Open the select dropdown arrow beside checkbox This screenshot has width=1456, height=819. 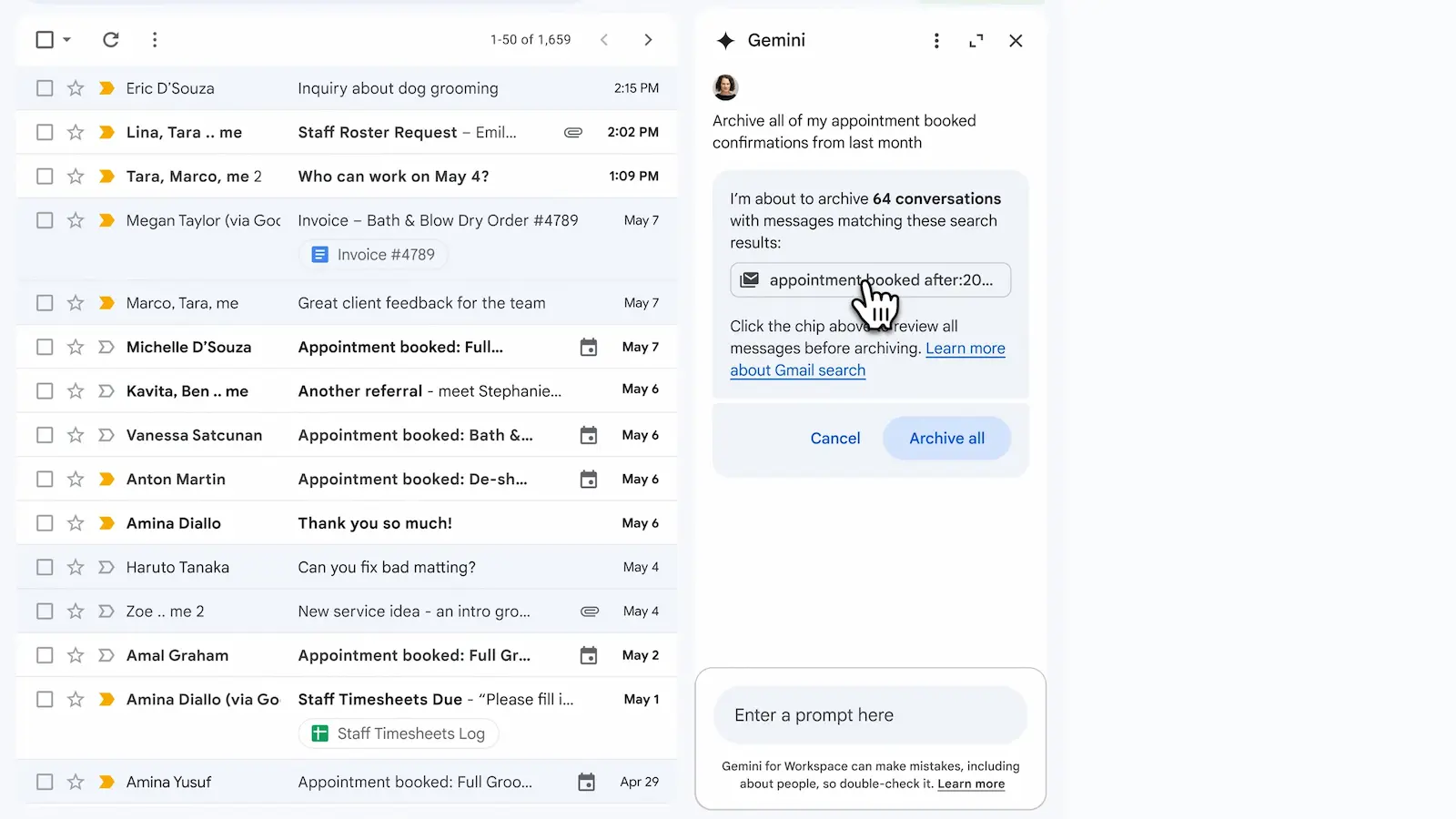click(x=66, y=40)
